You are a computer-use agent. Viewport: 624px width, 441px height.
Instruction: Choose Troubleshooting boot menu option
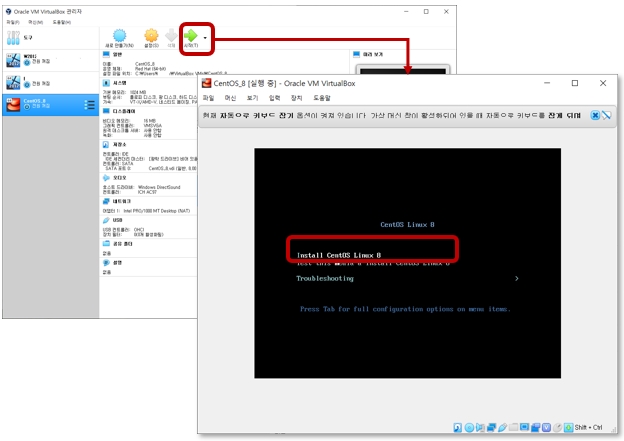(x=325, y=278)
